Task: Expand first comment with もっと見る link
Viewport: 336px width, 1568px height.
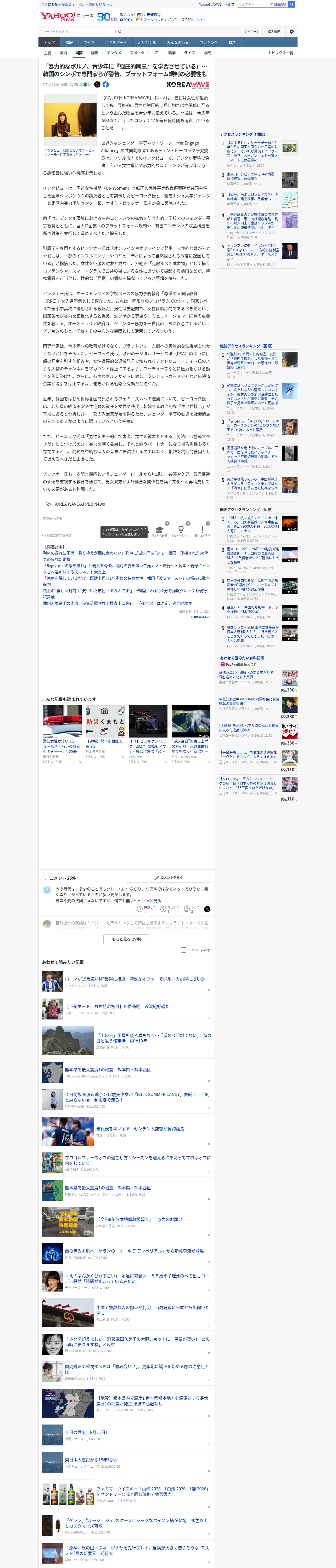Action: click(x=151, y=901)
